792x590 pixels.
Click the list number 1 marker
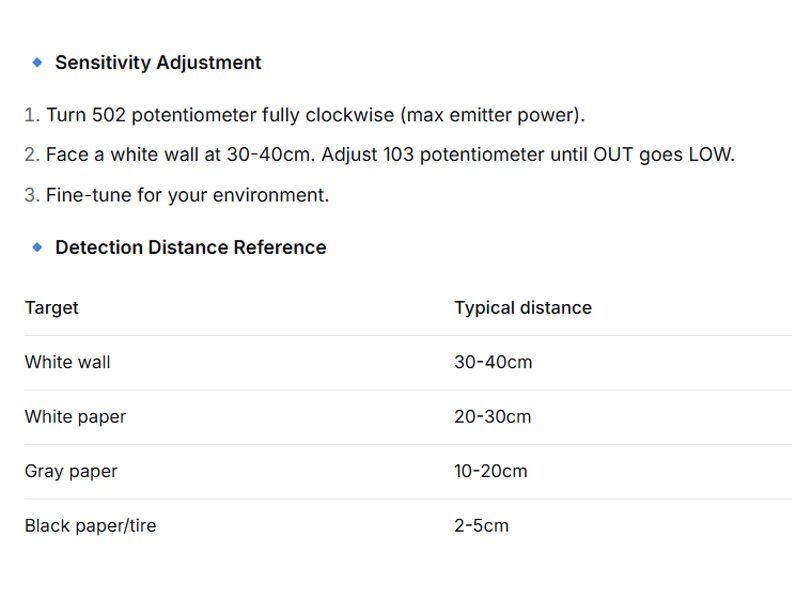pyautogui.click(x=31, y=115)
